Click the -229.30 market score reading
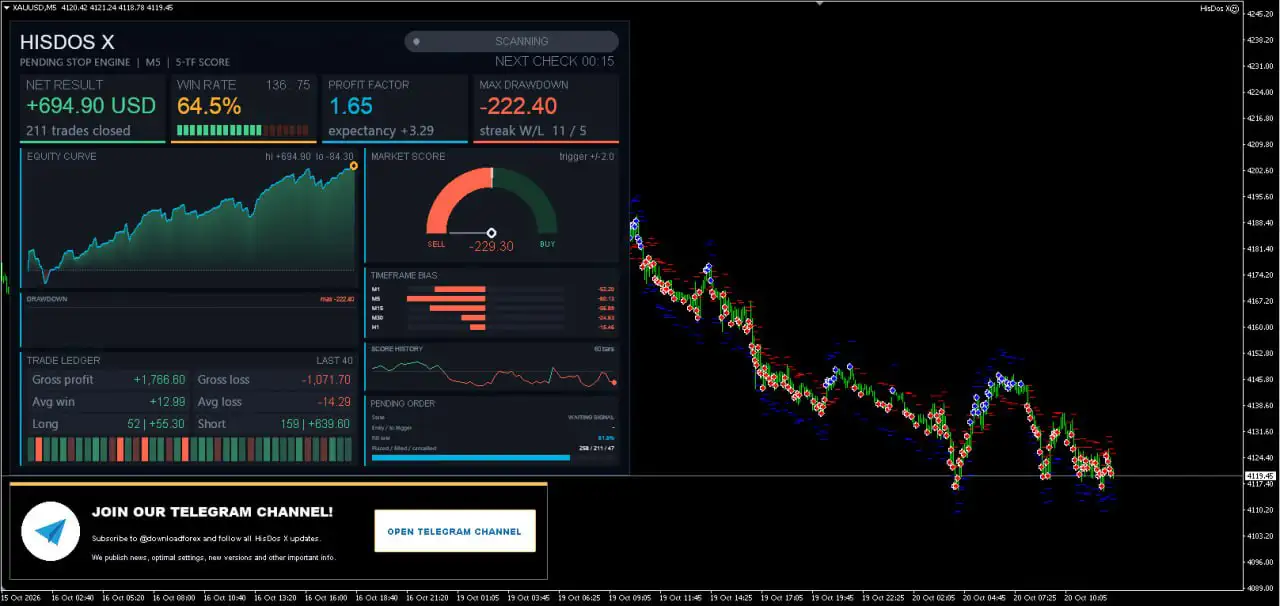The height and width of the screenshot is (606, 1280). tap(491, 246)
